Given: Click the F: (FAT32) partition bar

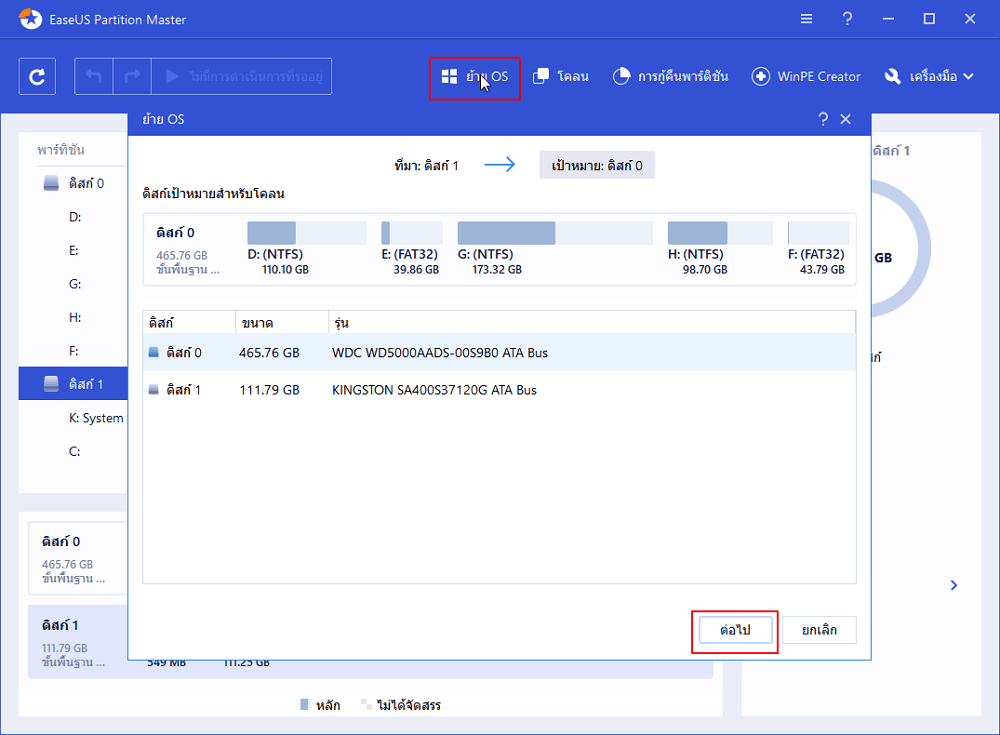Looking at the screenshot, I should (818, 233).
